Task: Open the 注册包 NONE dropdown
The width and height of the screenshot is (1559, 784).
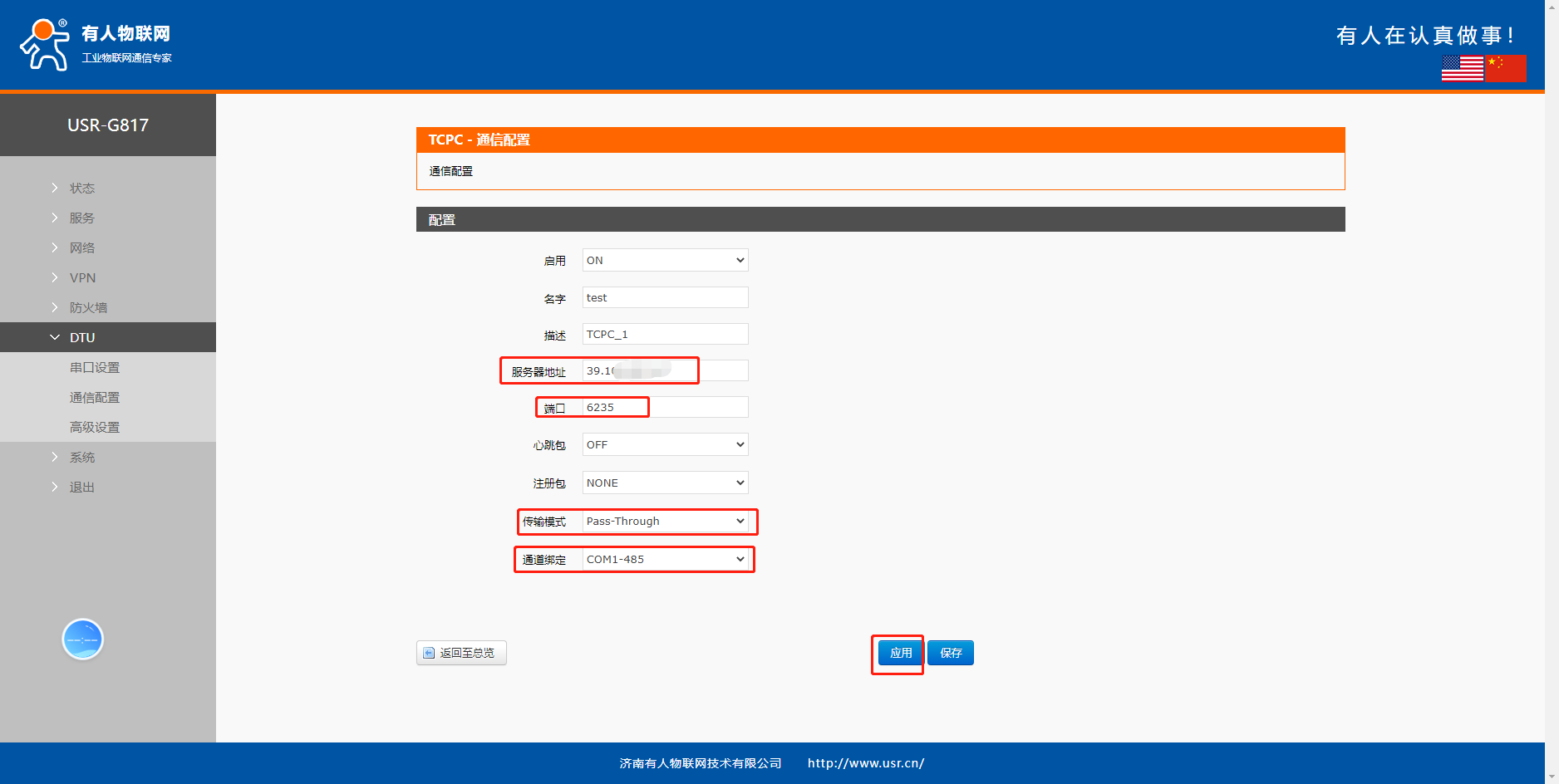Action: coord(665,483)
